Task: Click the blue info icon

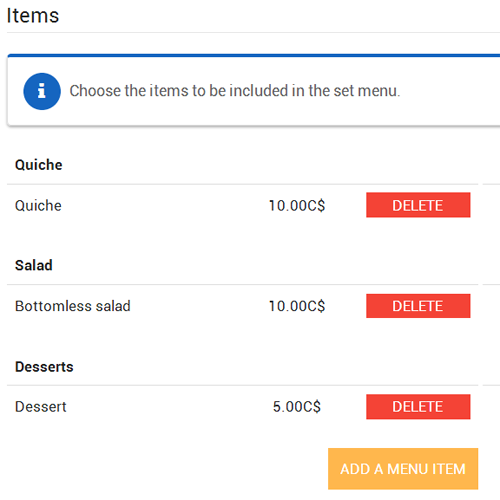Action: 42,91
